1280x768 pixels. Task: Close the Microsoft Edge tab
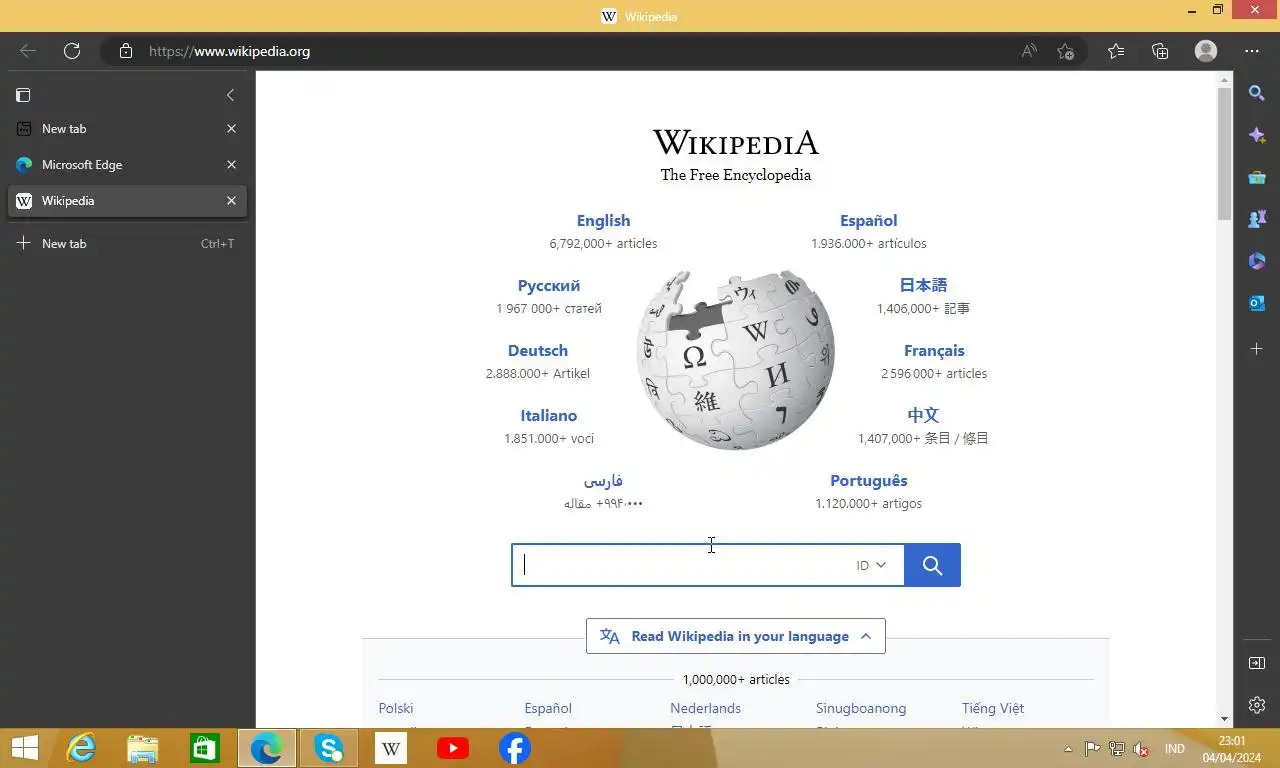click(231, 165)
